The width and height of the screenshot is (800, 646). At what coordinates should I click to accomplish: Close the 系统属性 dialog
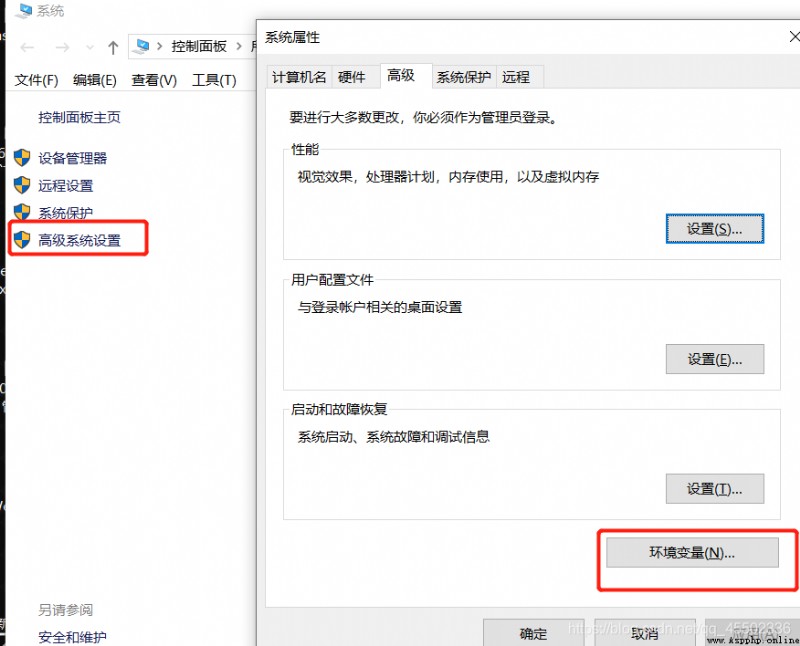pos(793,37)
